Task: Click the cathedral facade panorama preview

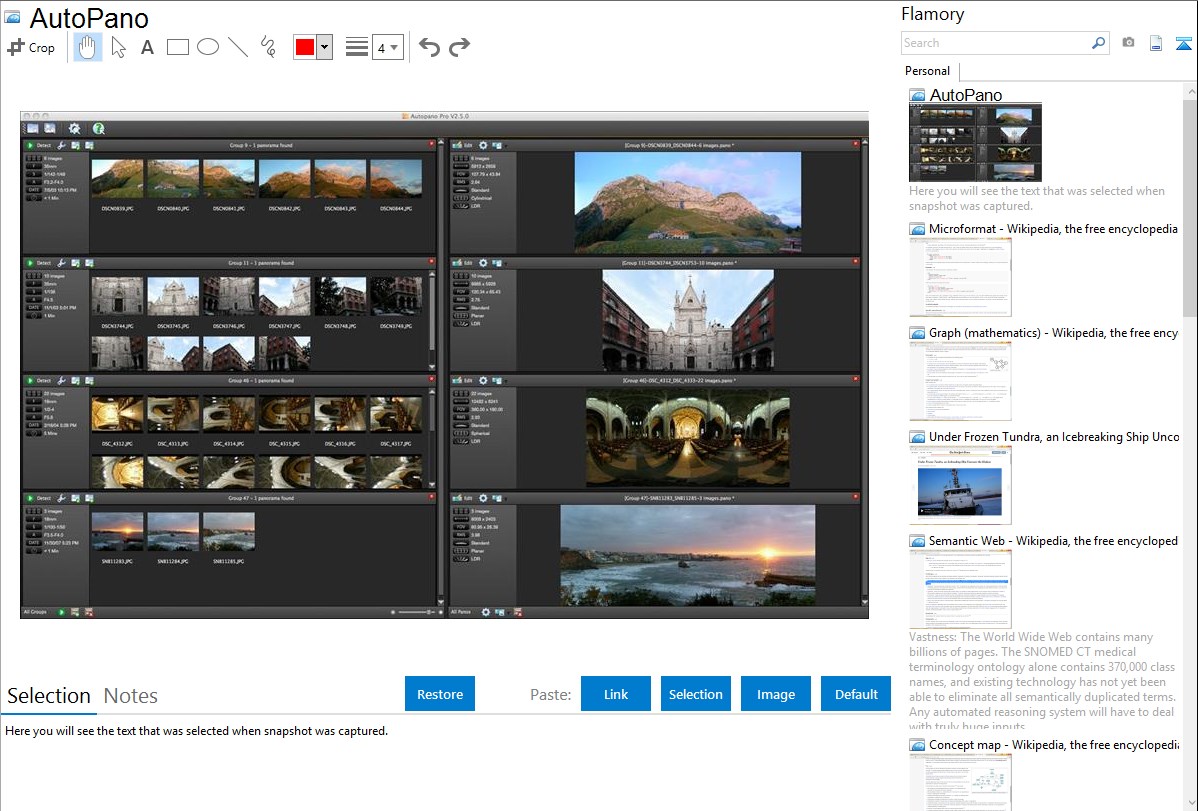Action: [688, 320]
